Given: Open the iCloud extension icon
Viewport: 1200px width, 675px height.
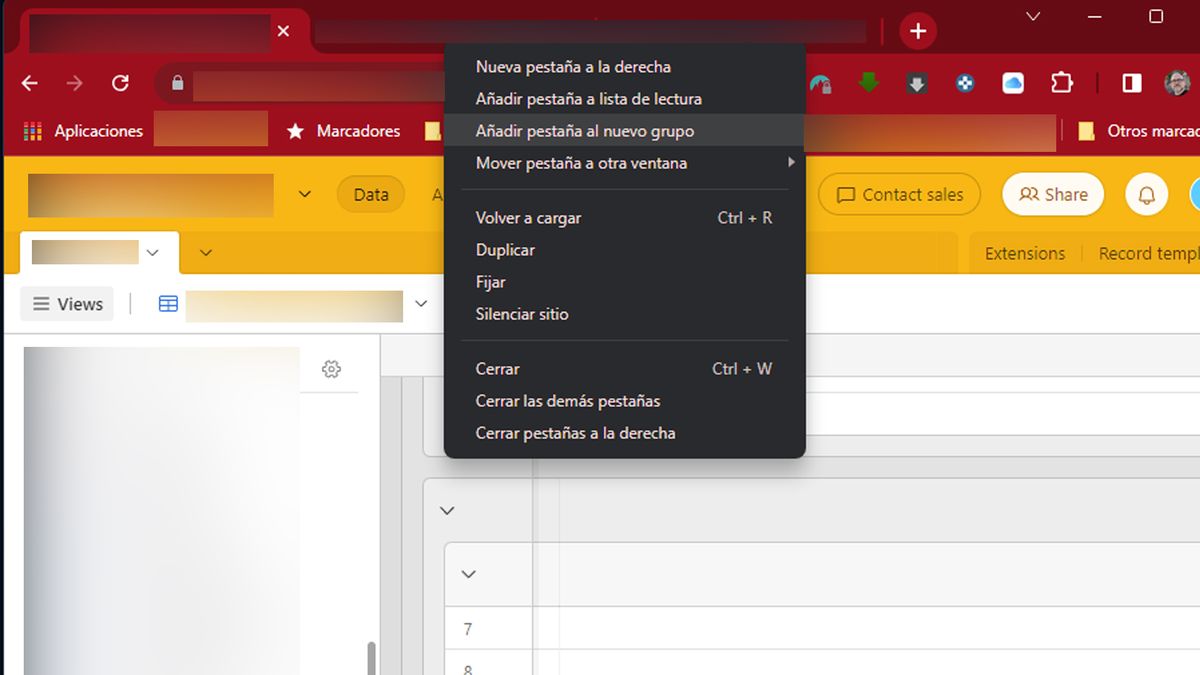Looking at the screenshot, I should pos(1012,84).
